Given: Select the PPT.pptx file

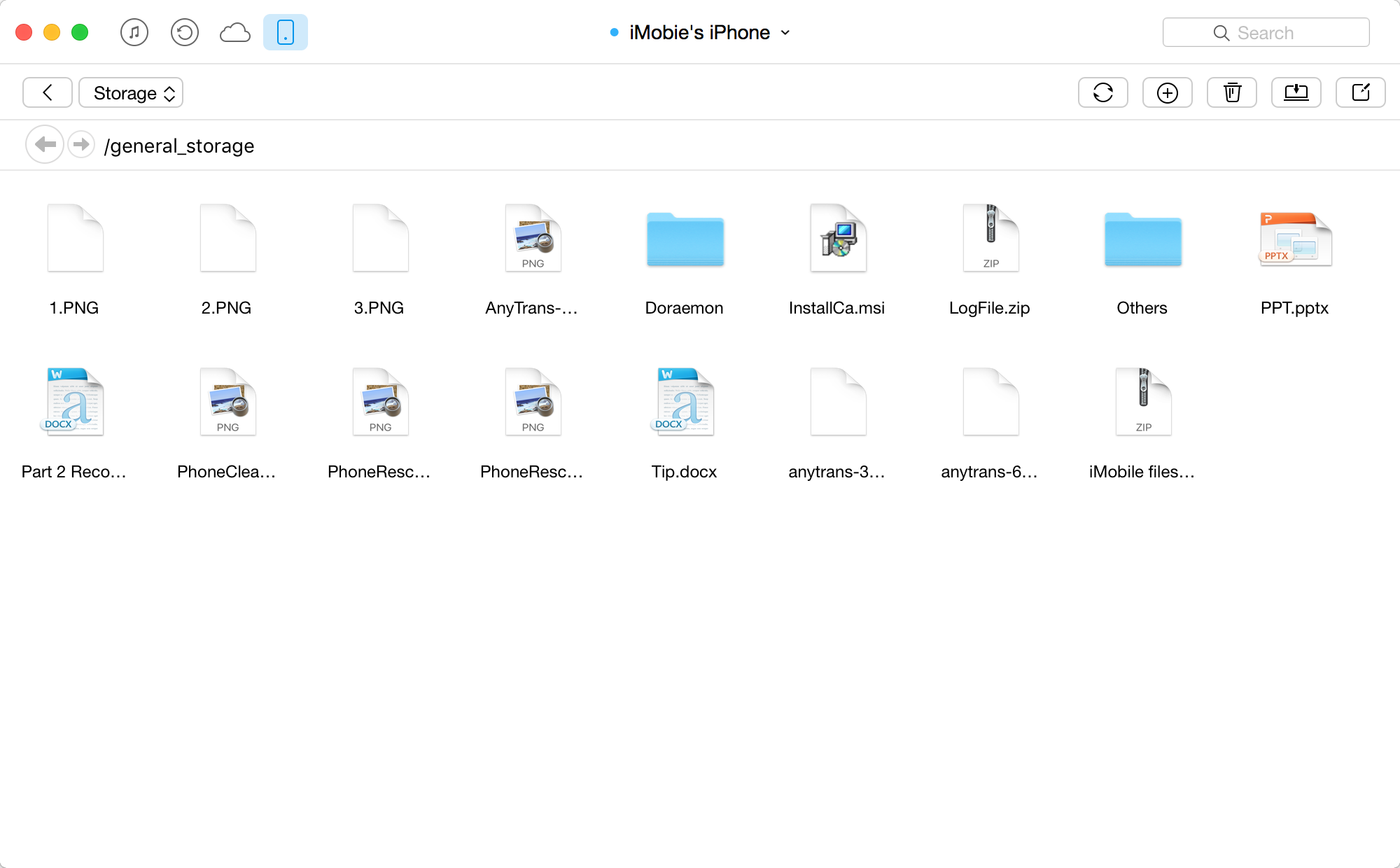Looking at the screenshot, I should pos(1295,240).
